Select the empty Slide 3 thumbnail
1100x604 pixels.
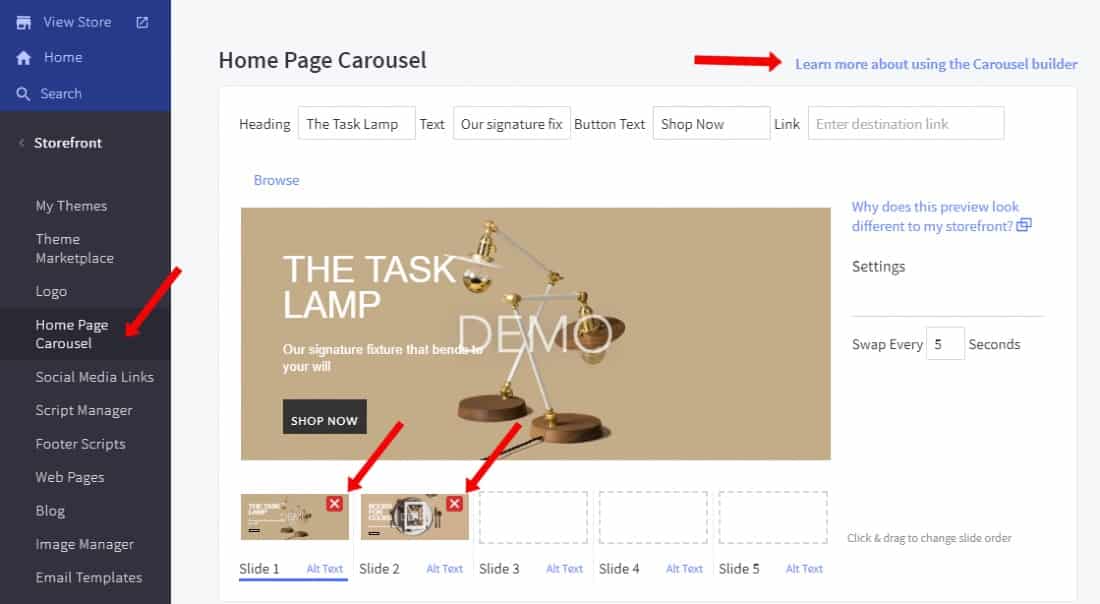533,516
